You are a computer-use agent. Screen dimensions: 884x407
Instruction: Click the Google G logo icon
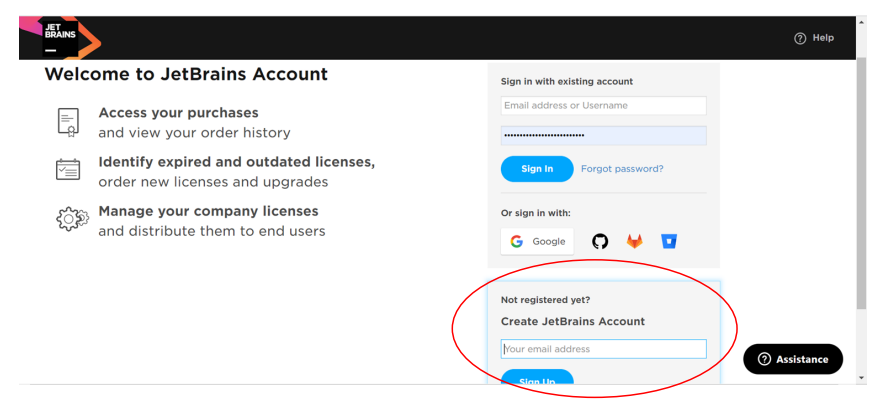tap(516, 242)
